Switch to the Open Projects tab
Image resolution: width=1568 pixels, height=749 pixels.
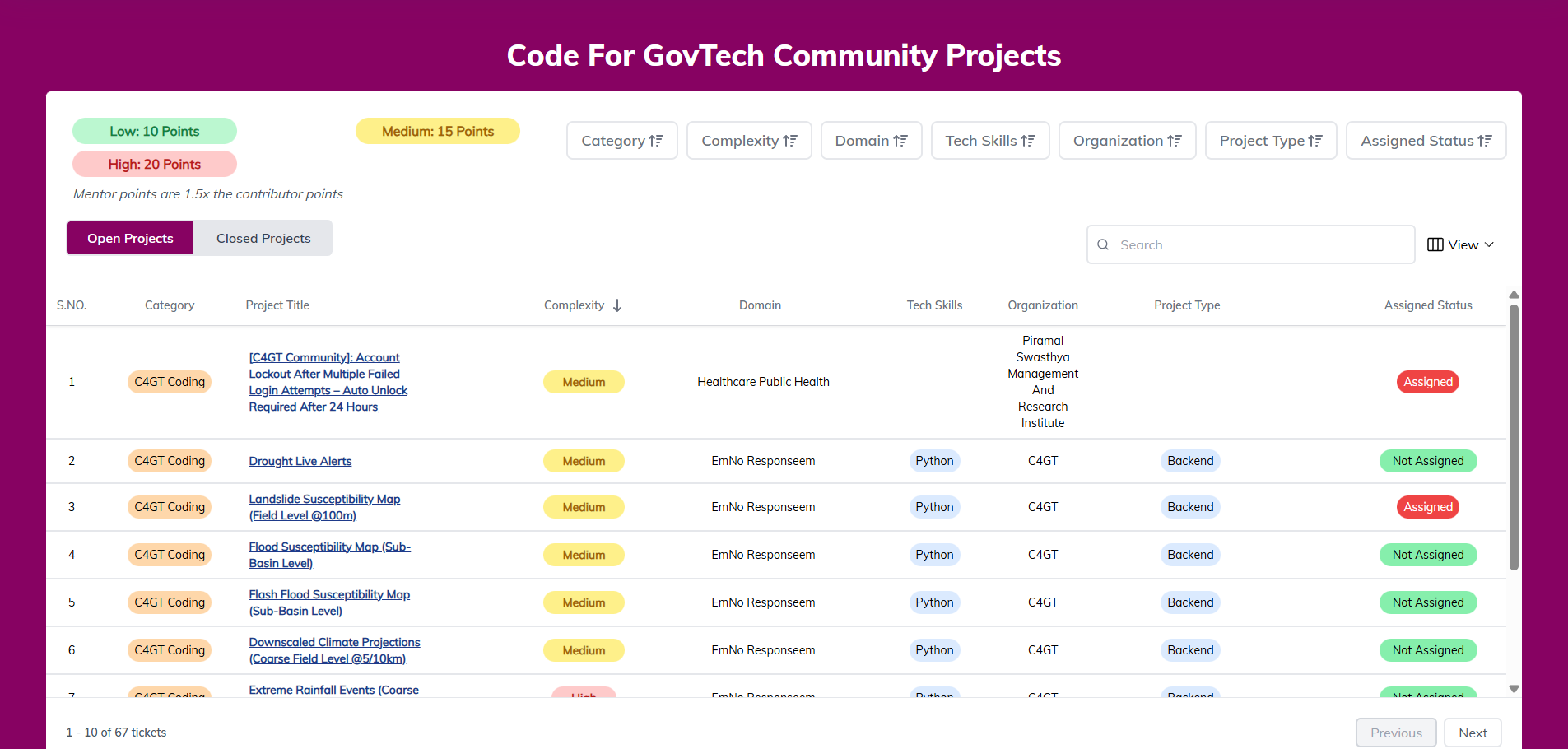[130, 238]
